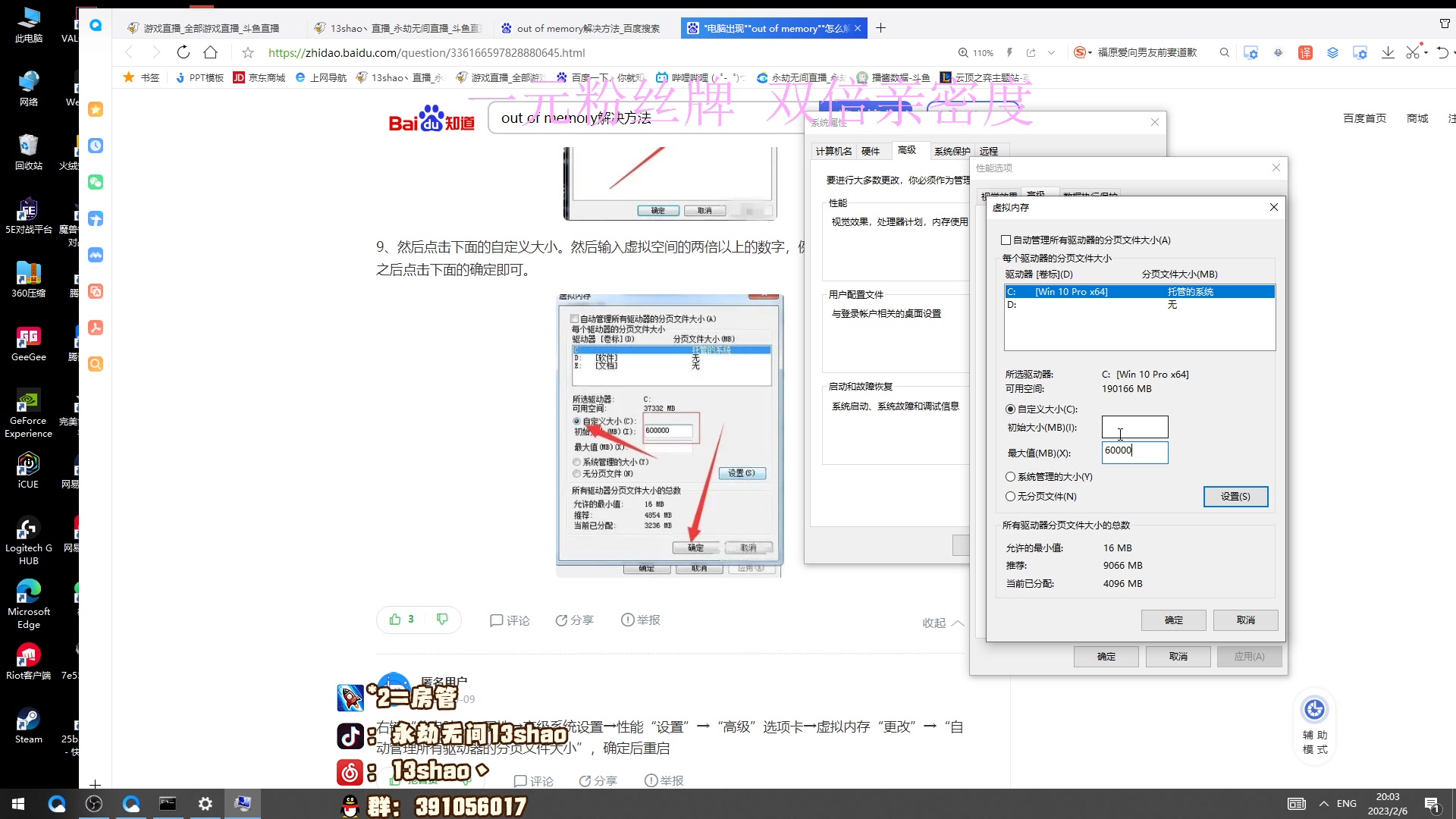1456x819 pixels.
Task: Expand the screenshot tool dropdown arrow
Action: click(1426, 53)
